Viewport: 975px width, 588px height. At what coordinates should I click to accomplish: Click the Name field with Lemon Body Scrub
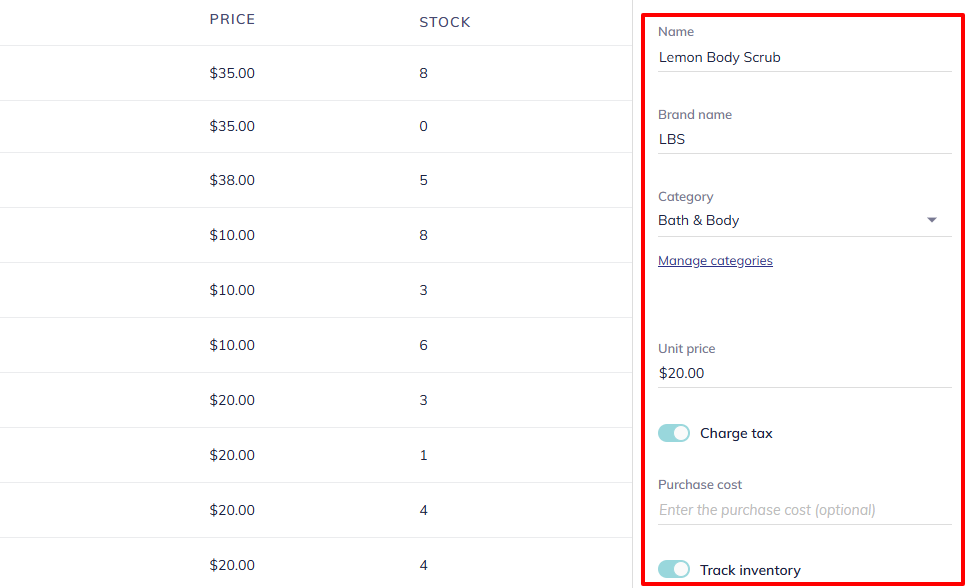804,58
